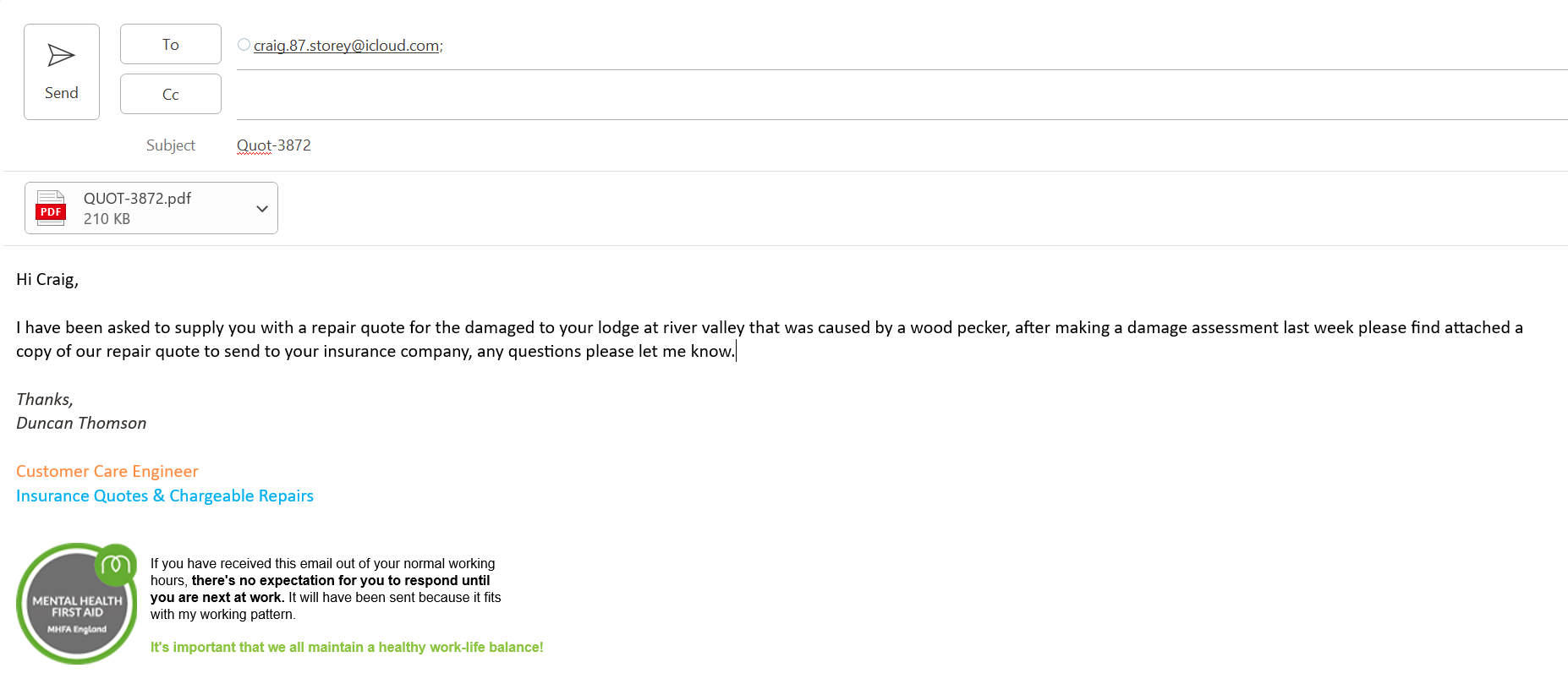Expand the QUOT-3872.pdf attachment dropdown arrow

tap(262, 209)
